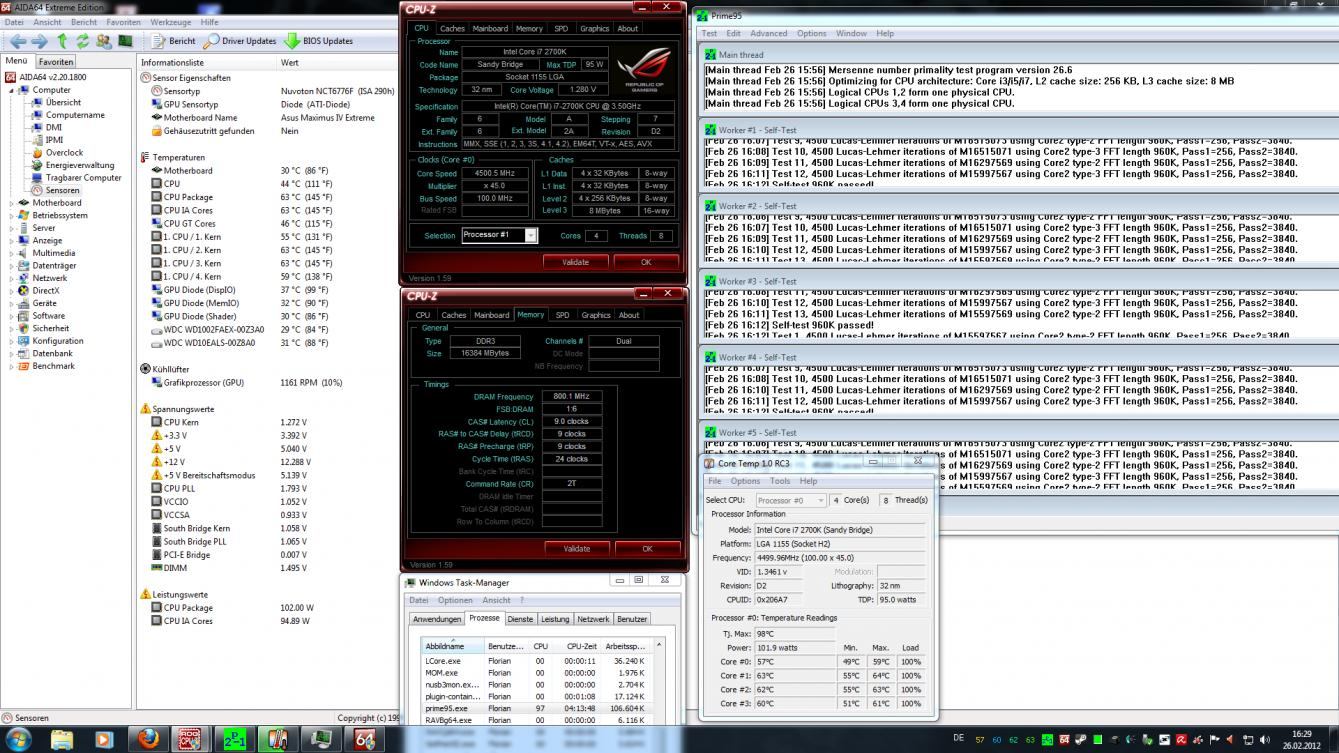
Task: Sort by the CPU-Zeit column in Task-Manager
Action: pyautogui.click(x=581, y=646)
